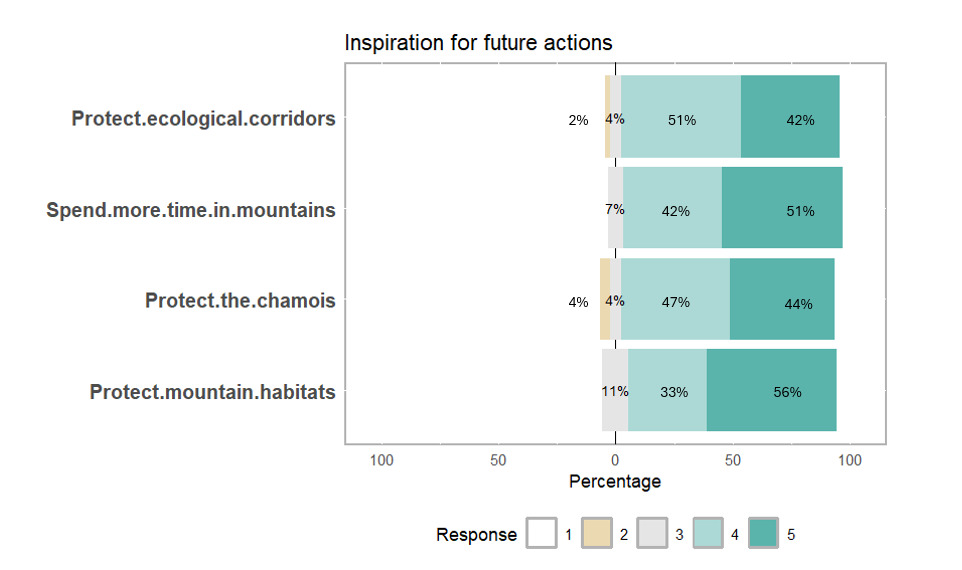This screenshot has width=962, height=570.
Task: Click the chart title Inspiration for future actions
Action: [x=478, y=43]
